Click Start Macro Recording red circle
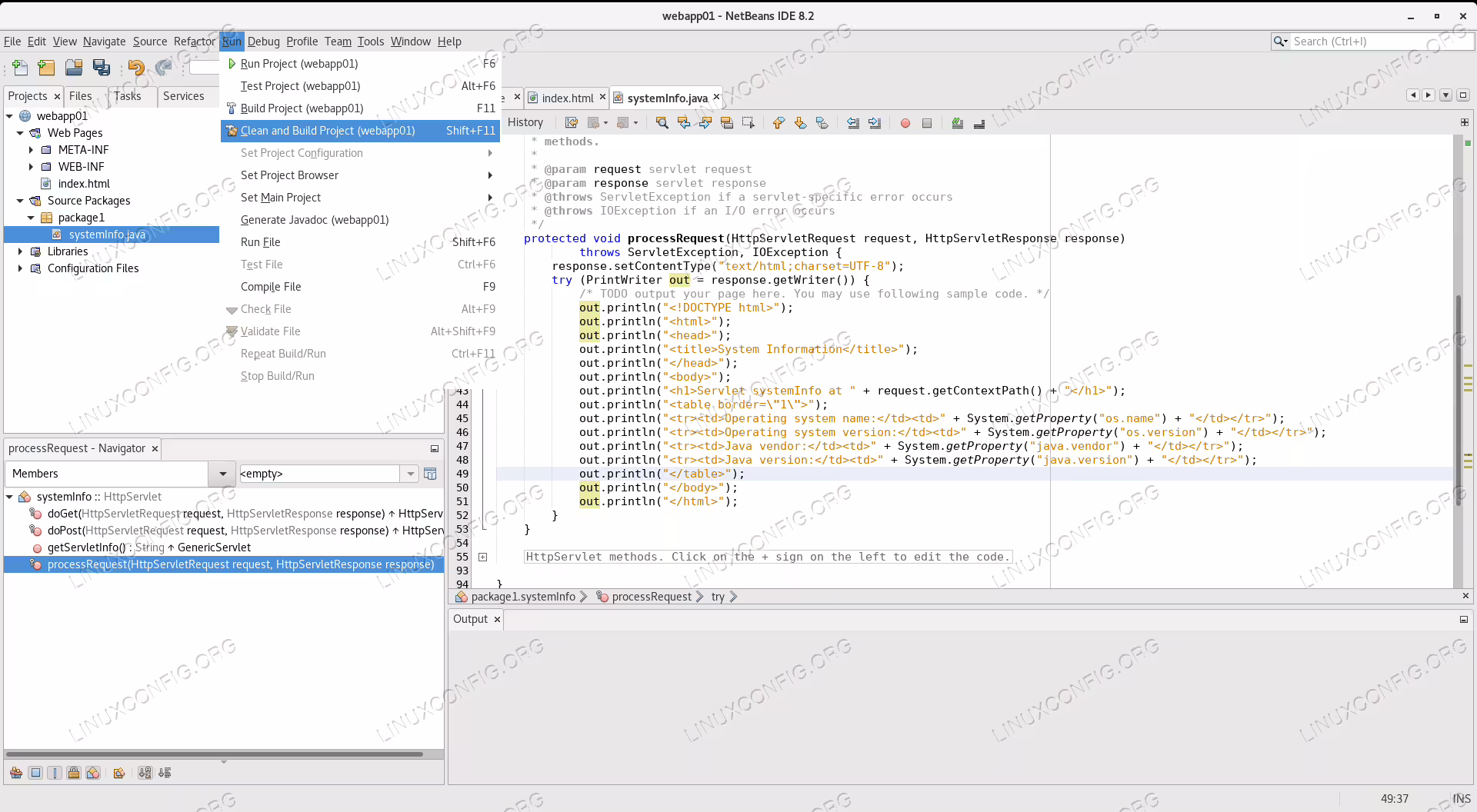The width and height of the screenshot is (1477, 812). click(905, 123)
